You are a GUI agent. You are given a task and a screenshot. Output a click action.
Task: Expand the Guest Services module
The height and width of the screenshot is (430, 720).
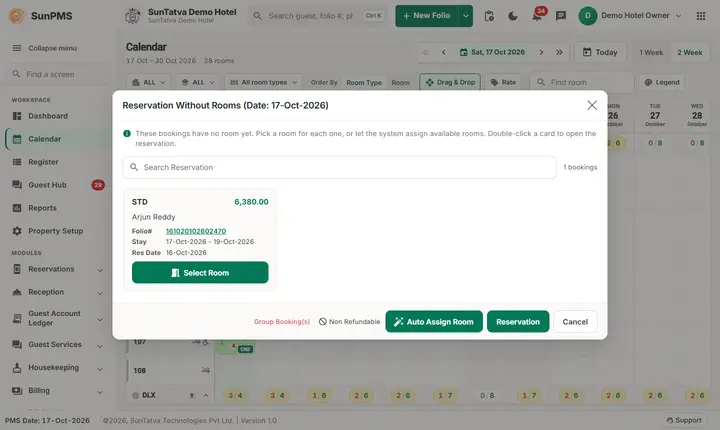pyautogui.click(x=58, y=345)
